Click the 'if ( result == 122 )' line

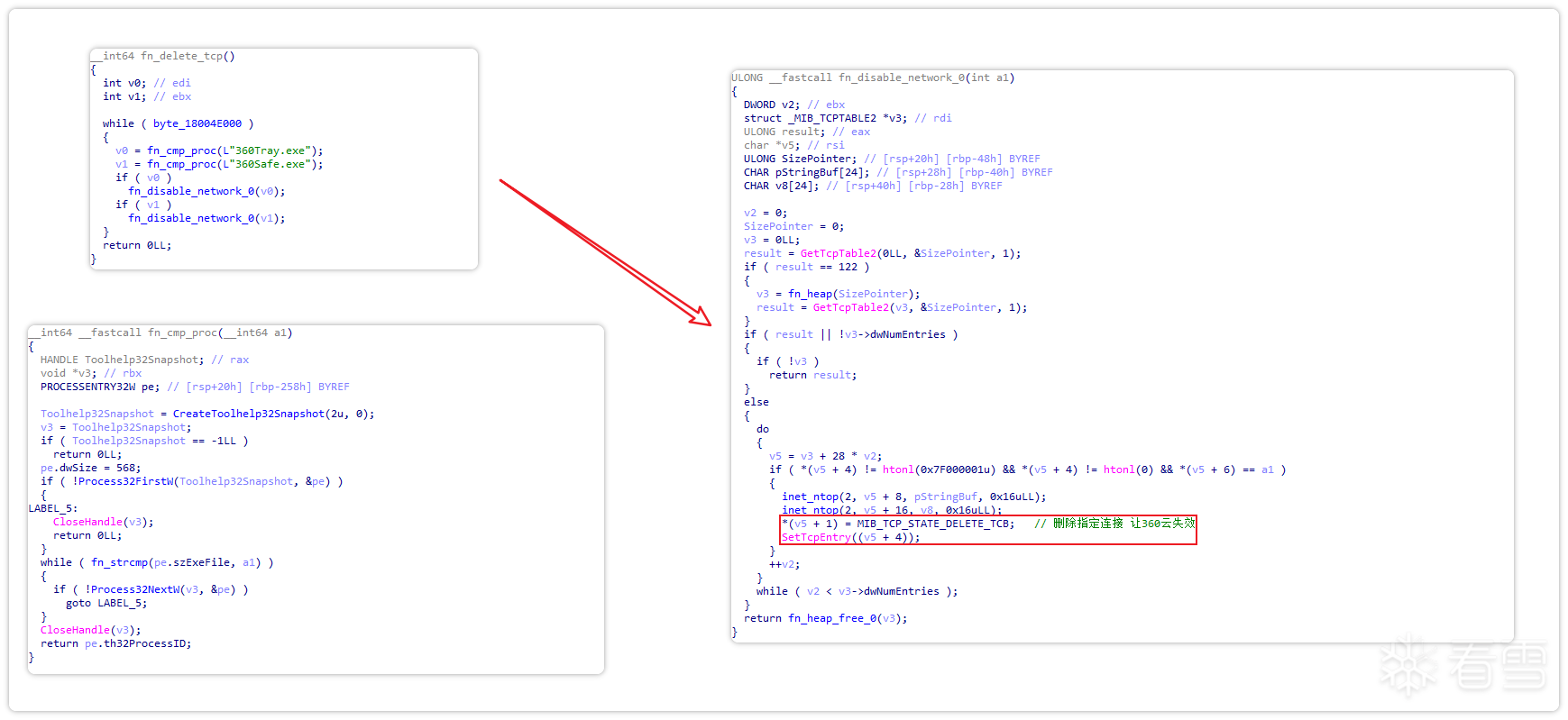tap(807, 267)
